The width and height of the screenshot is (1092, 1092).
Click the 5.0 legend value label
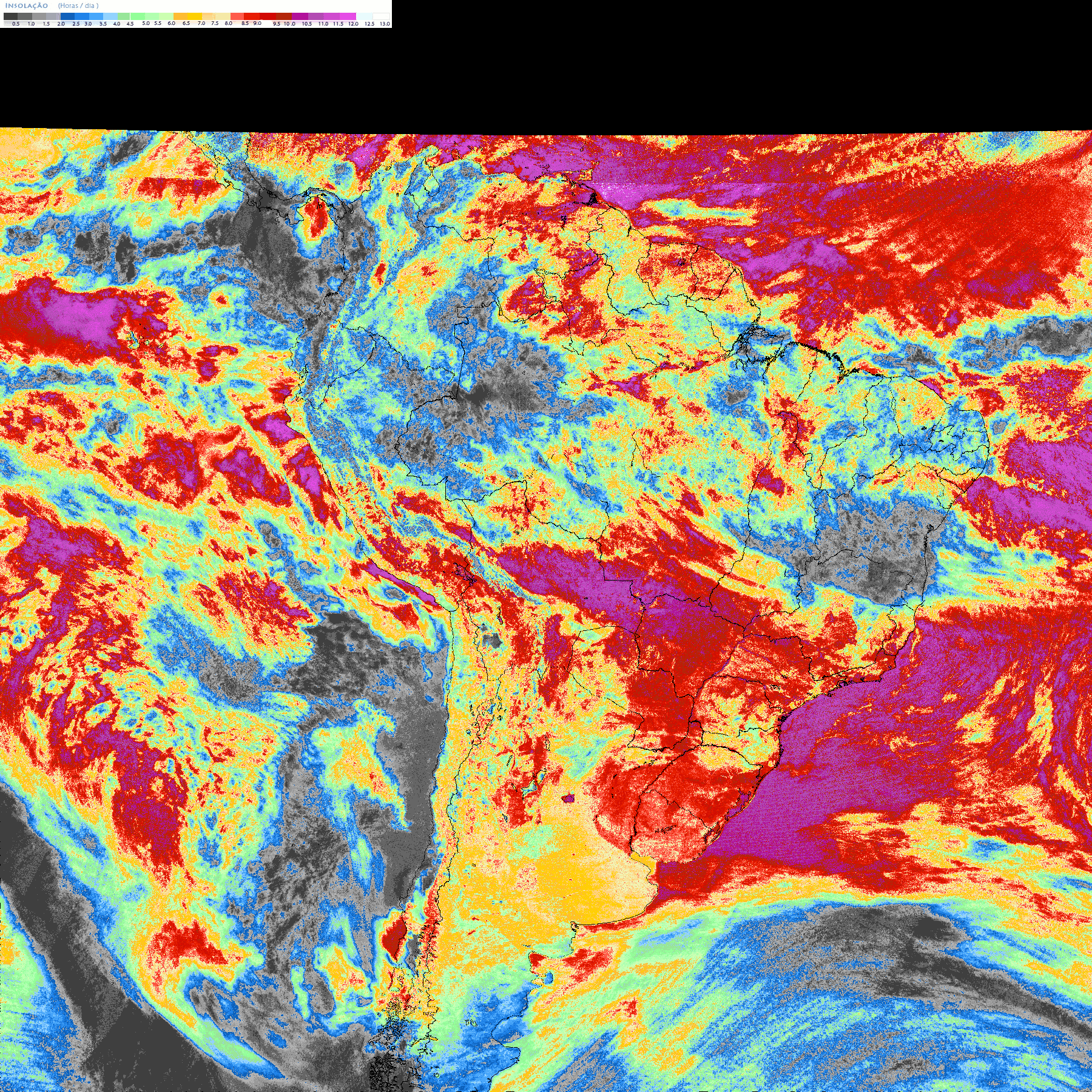tap(146, 23)
